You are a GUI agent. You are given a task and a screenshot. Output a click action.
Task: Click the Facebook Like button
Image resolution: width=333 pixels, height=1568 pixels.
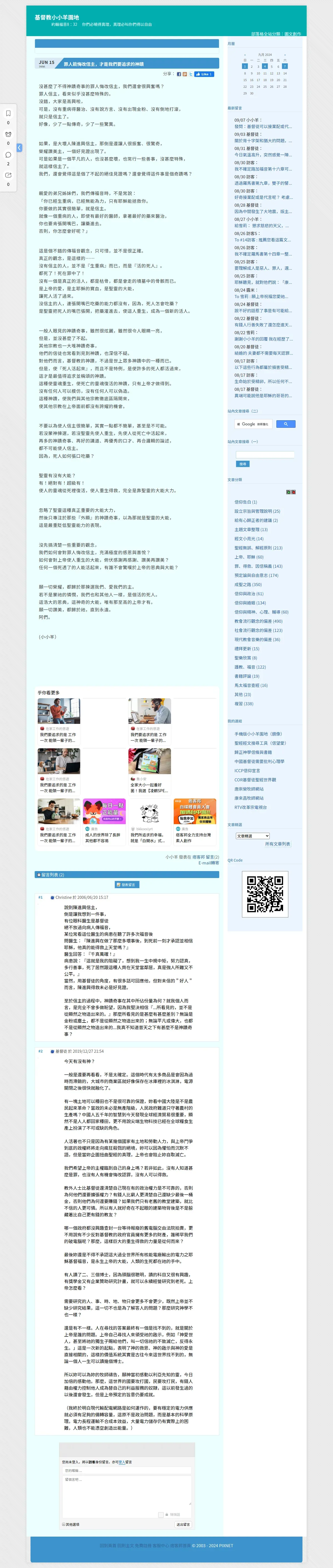[204, 74]
